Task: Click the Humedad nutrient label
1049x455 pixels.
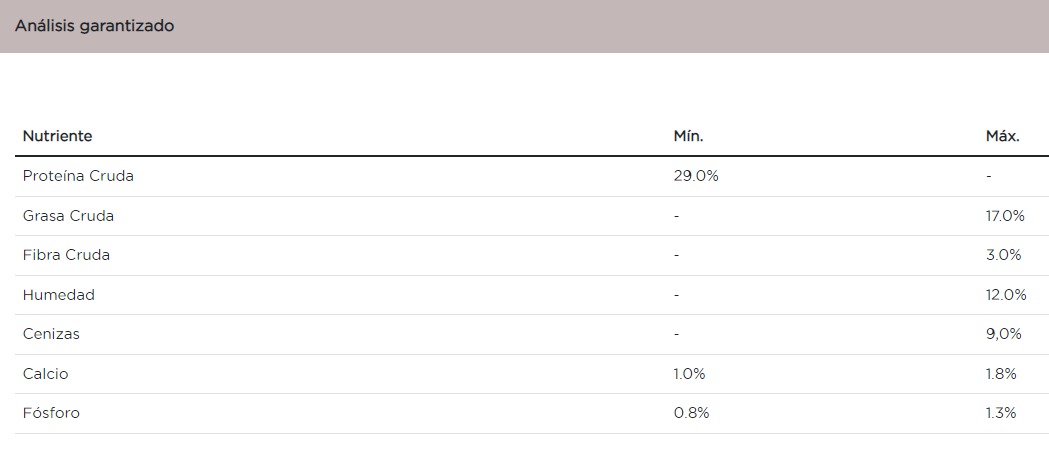Action: coord(58,295)
